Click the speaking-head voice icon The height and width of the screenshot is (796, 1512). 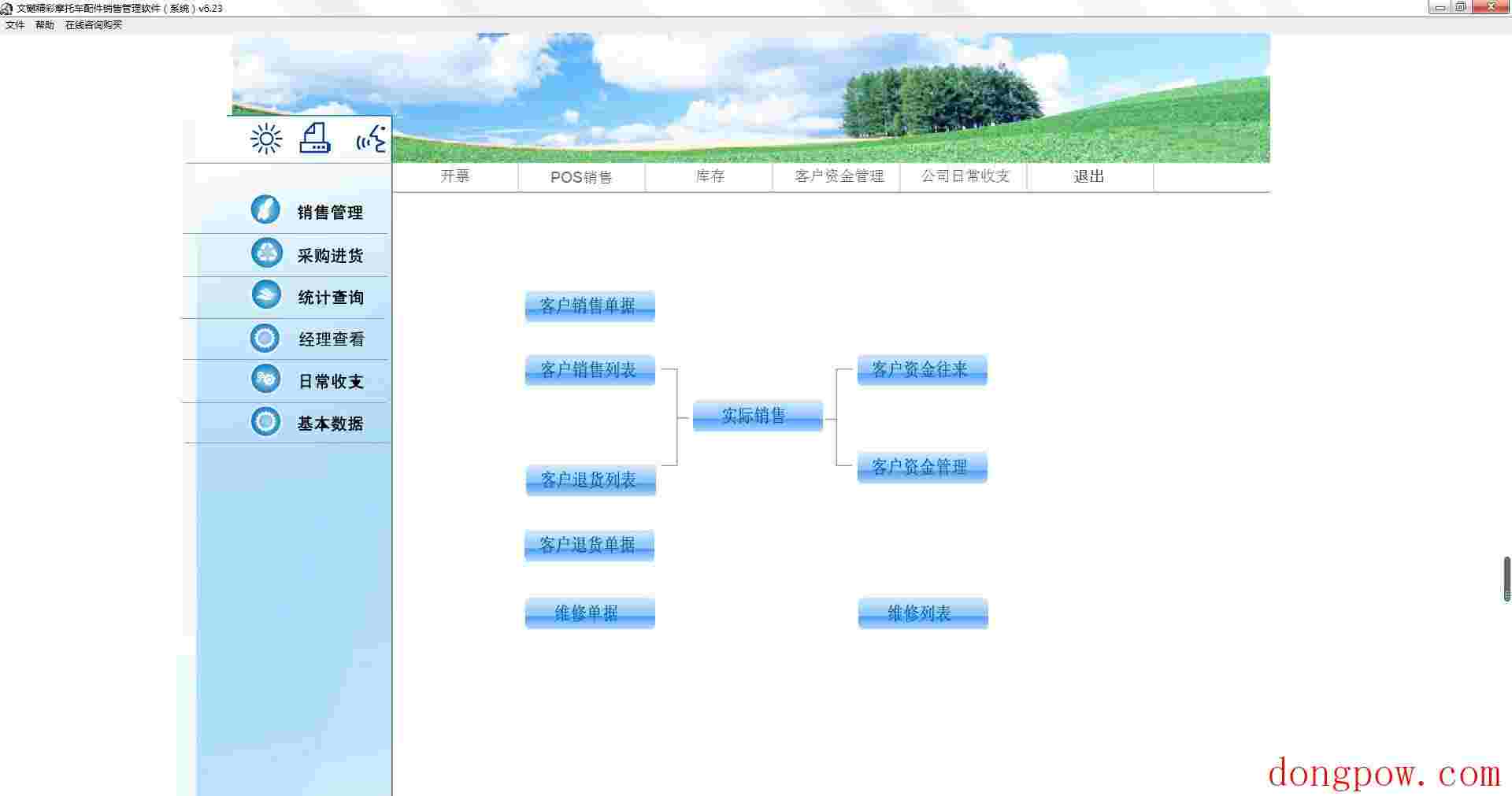coord(372,139)
